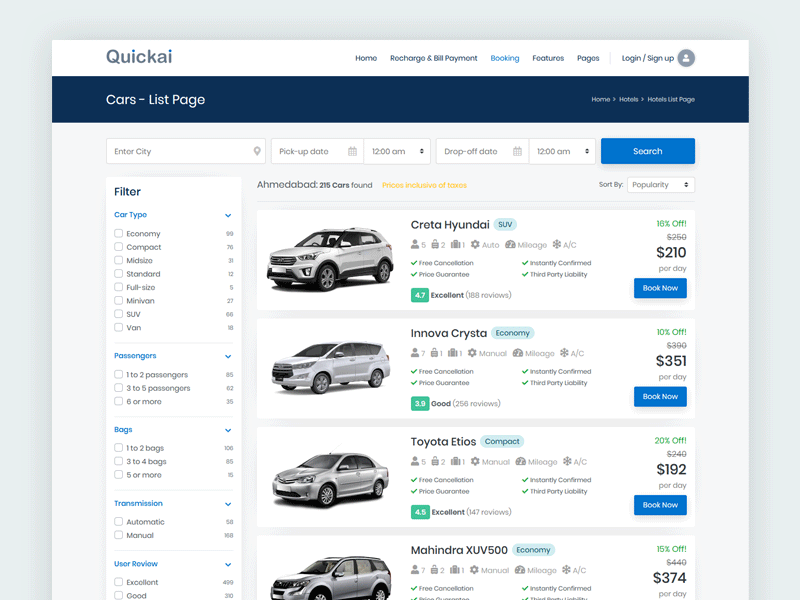Click the blue Search button
Screen dimensions: 800x600
coord(648,151)
